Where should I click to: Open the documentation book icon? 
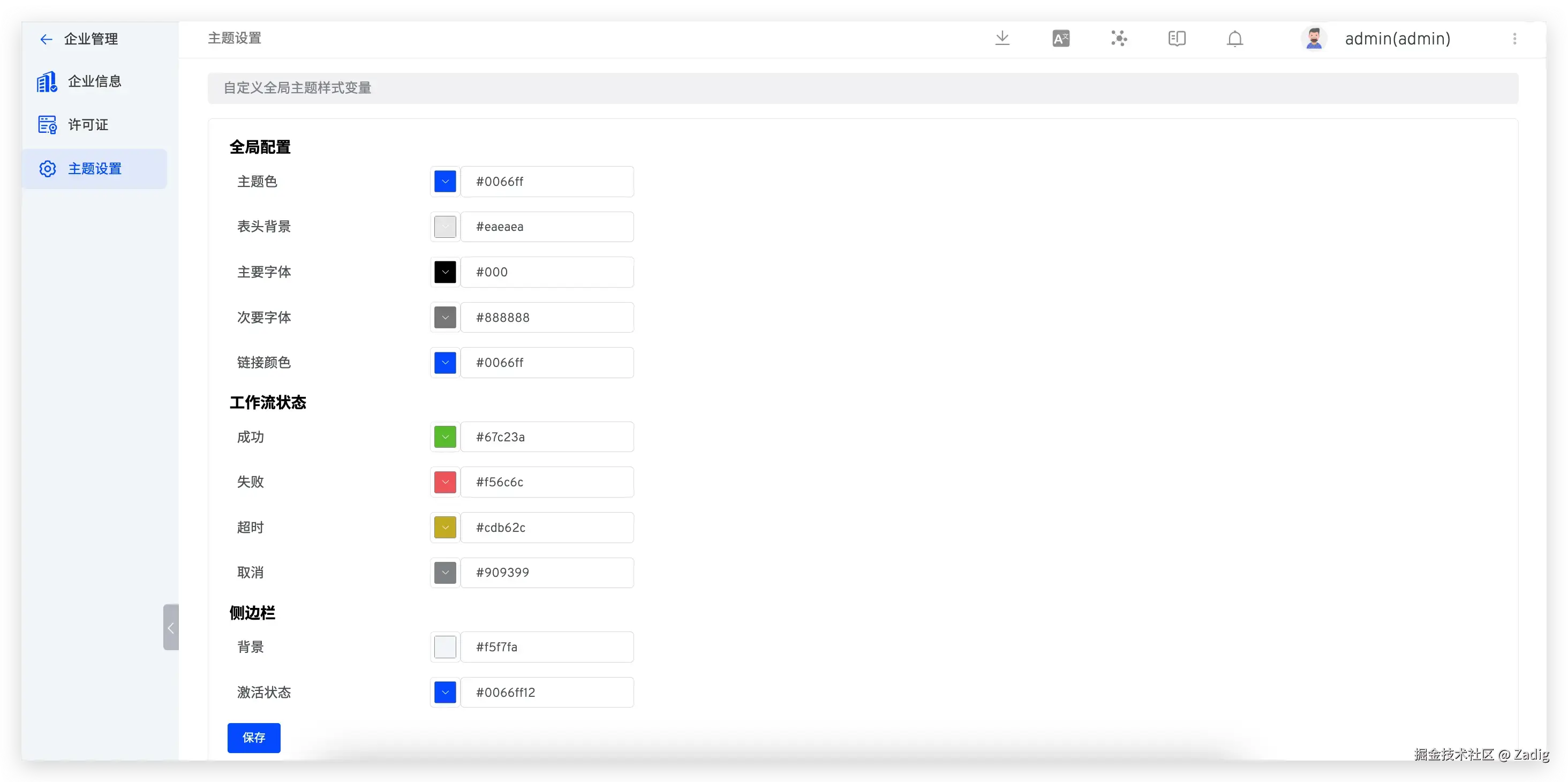pyautogui.click(x=1177, y=39)
